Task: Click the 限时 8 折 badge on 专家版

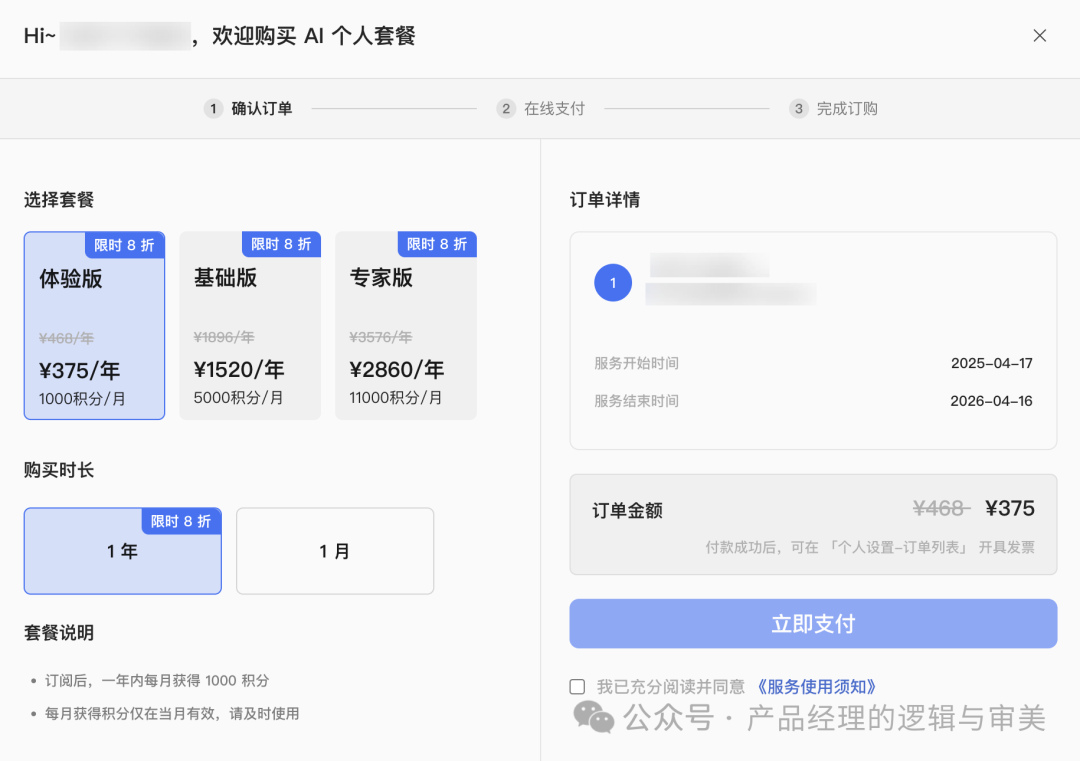Action: pyautogui.click(x=437, y=244)
